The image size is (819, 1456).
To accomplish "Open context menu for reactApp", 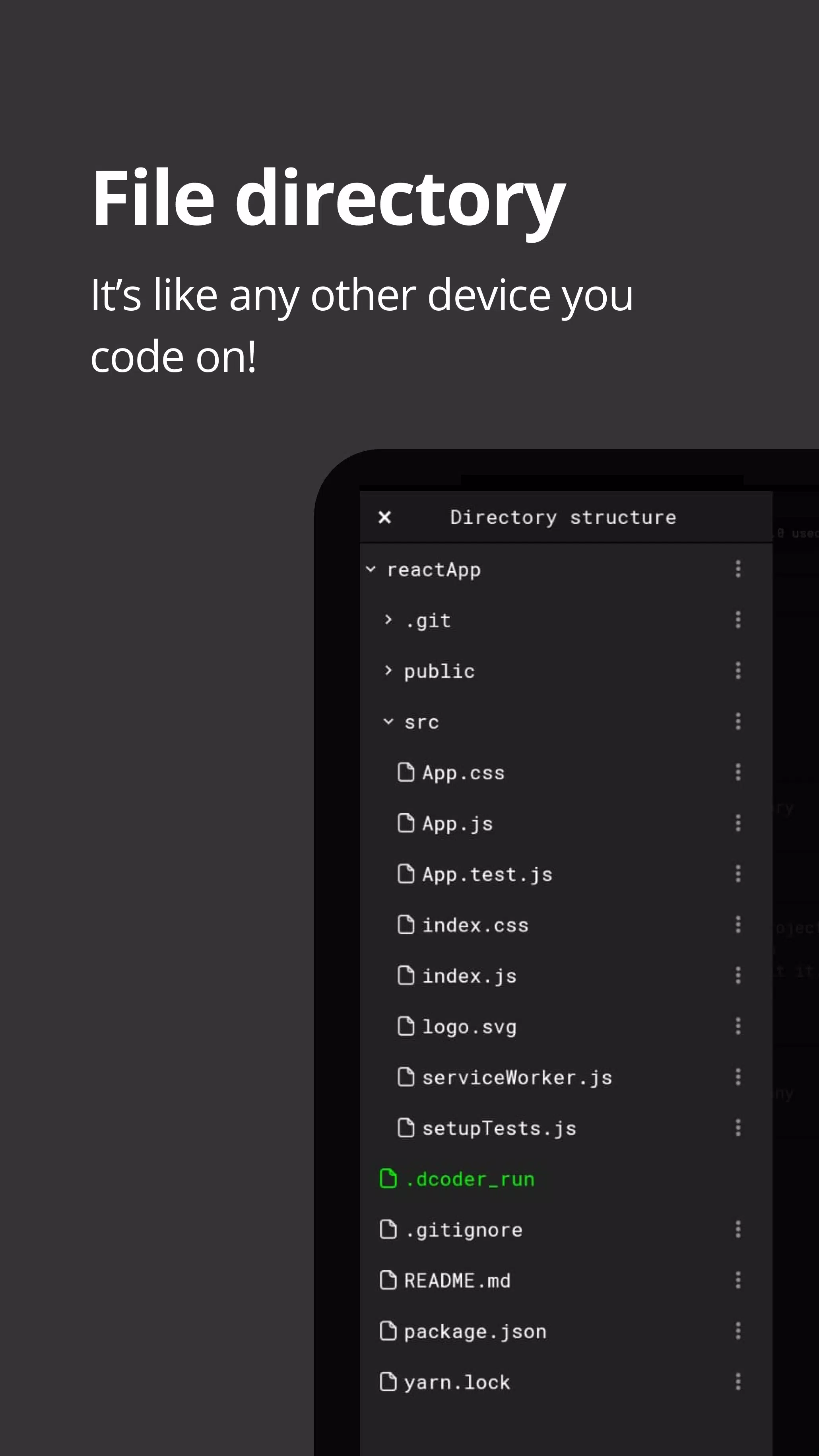I will coord(738,568).
